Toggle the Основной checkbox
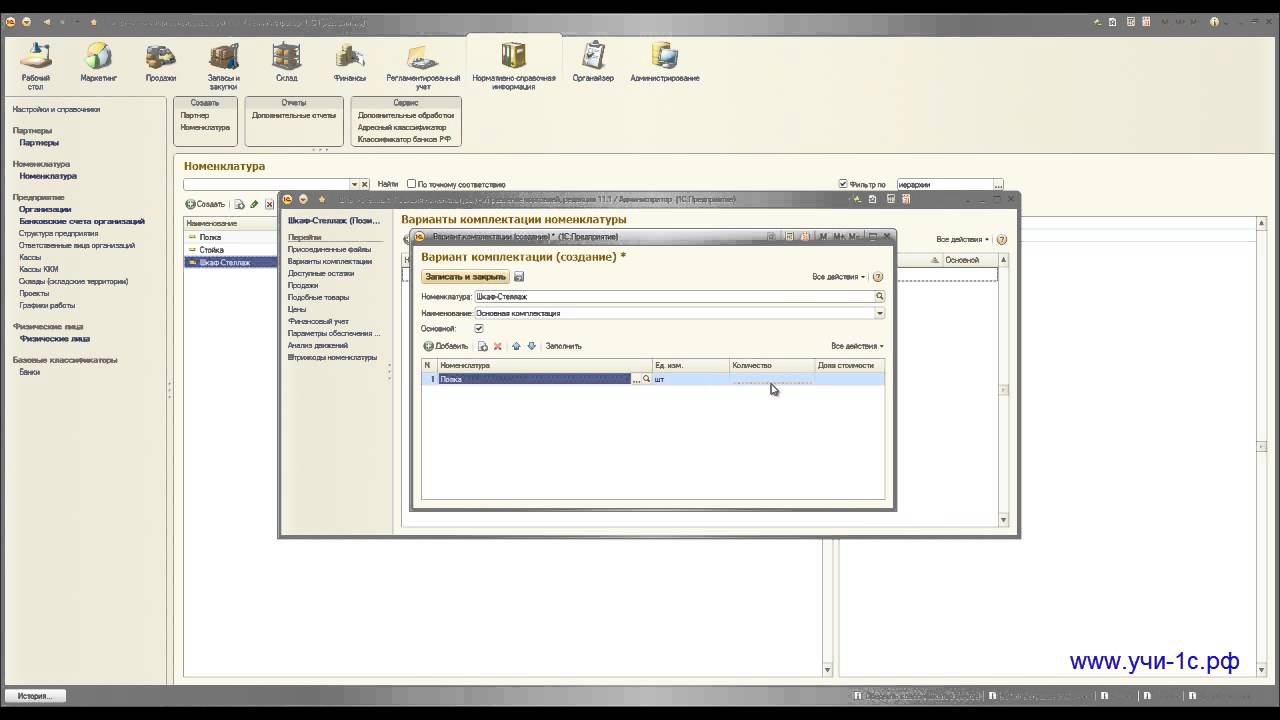The width and height of the screenshot is (1280, 720). (479, 329)
